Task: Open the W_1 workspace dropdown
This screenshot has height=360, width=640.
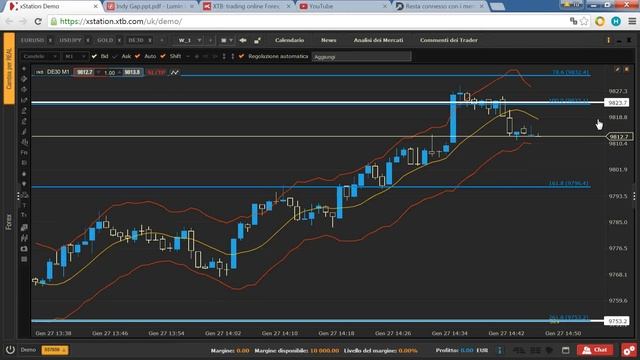Action: [190, 40]
